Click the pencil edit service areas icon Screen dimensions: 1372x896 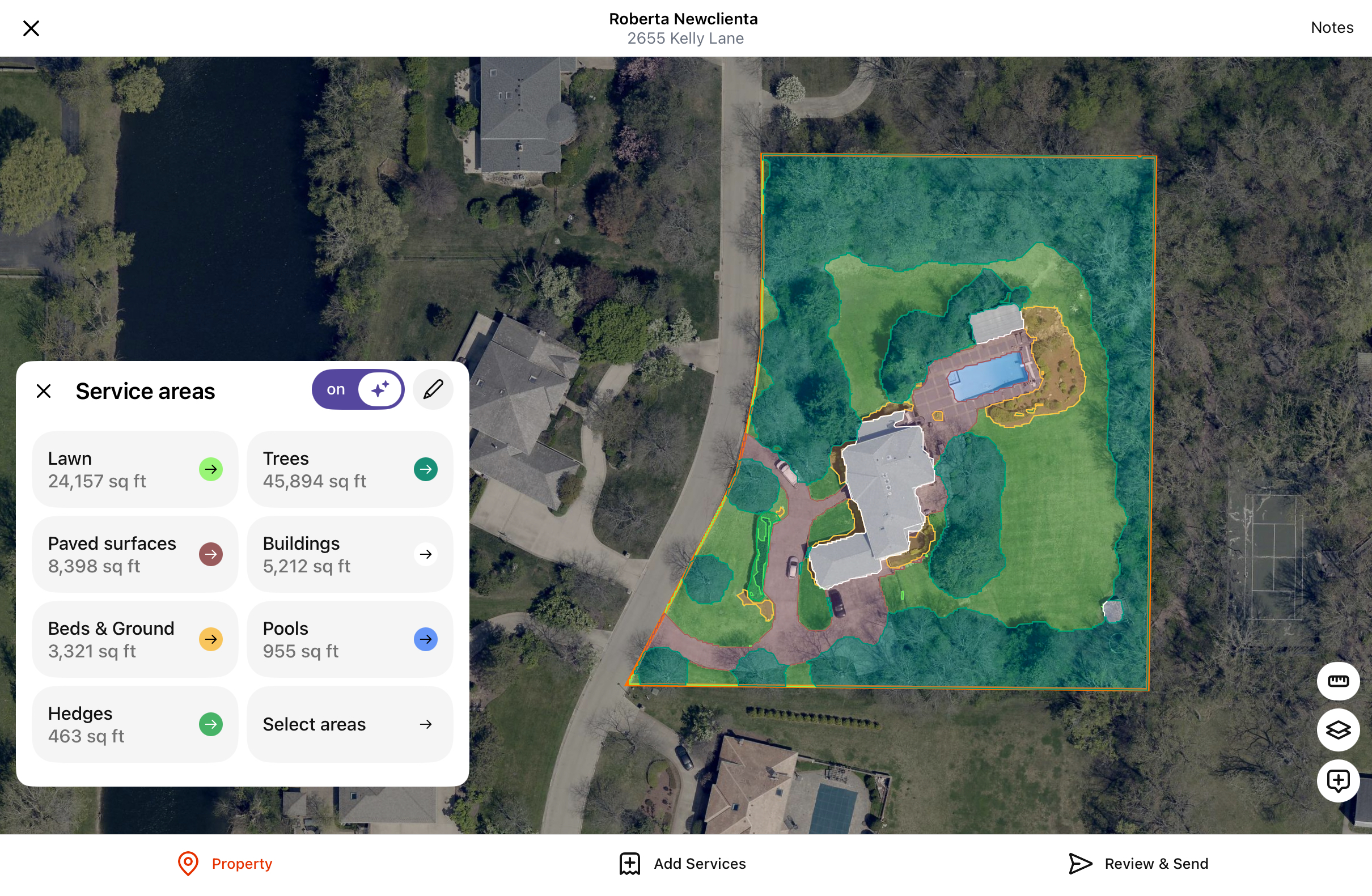(433, 390)
